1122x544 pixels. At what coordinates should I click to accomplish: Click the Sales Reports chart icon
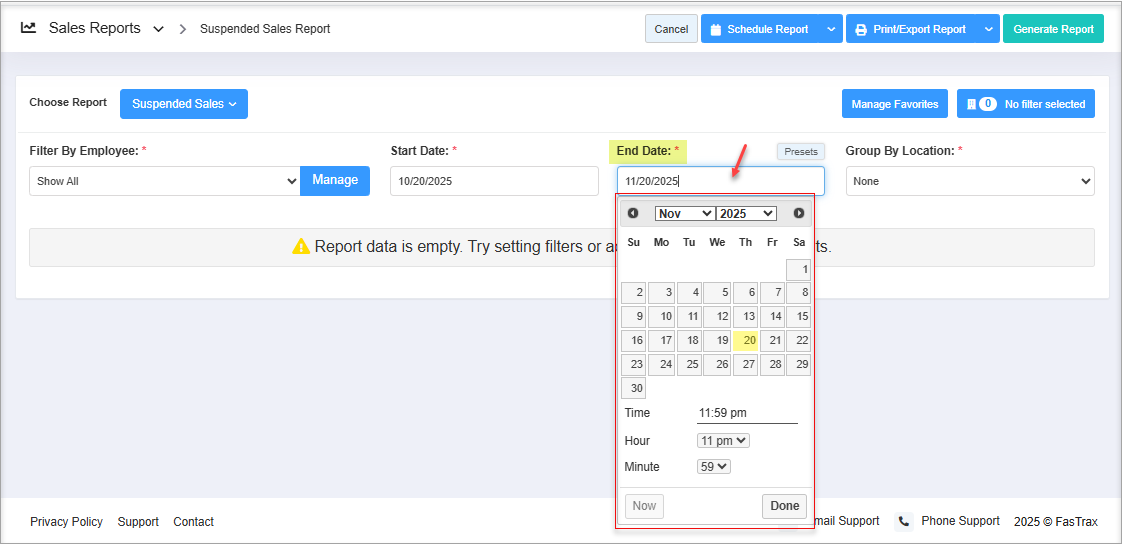click(29, 28)
